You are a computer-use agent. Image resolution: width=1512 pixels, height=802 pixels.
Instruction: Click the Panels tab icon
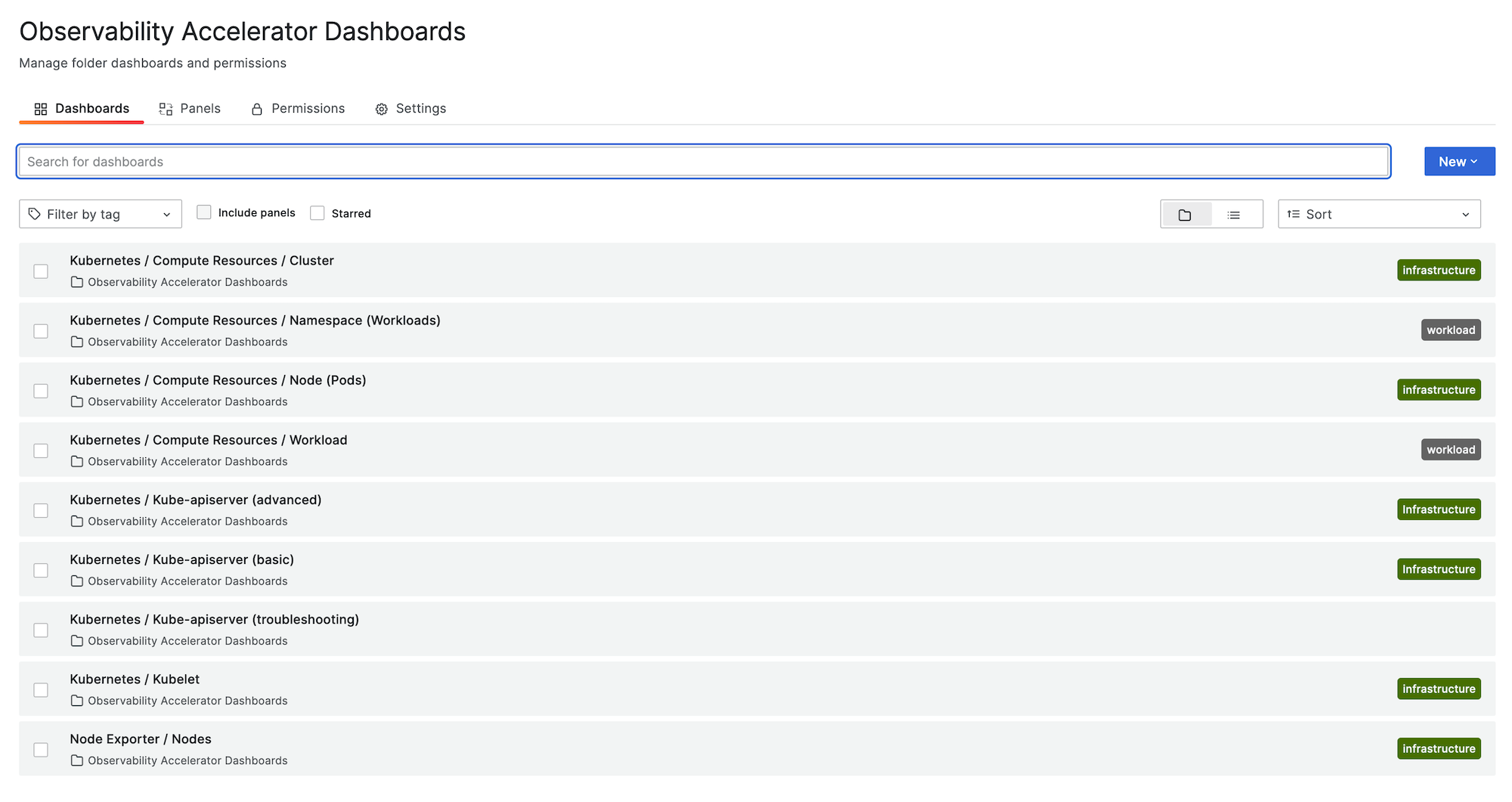(166, 109)
